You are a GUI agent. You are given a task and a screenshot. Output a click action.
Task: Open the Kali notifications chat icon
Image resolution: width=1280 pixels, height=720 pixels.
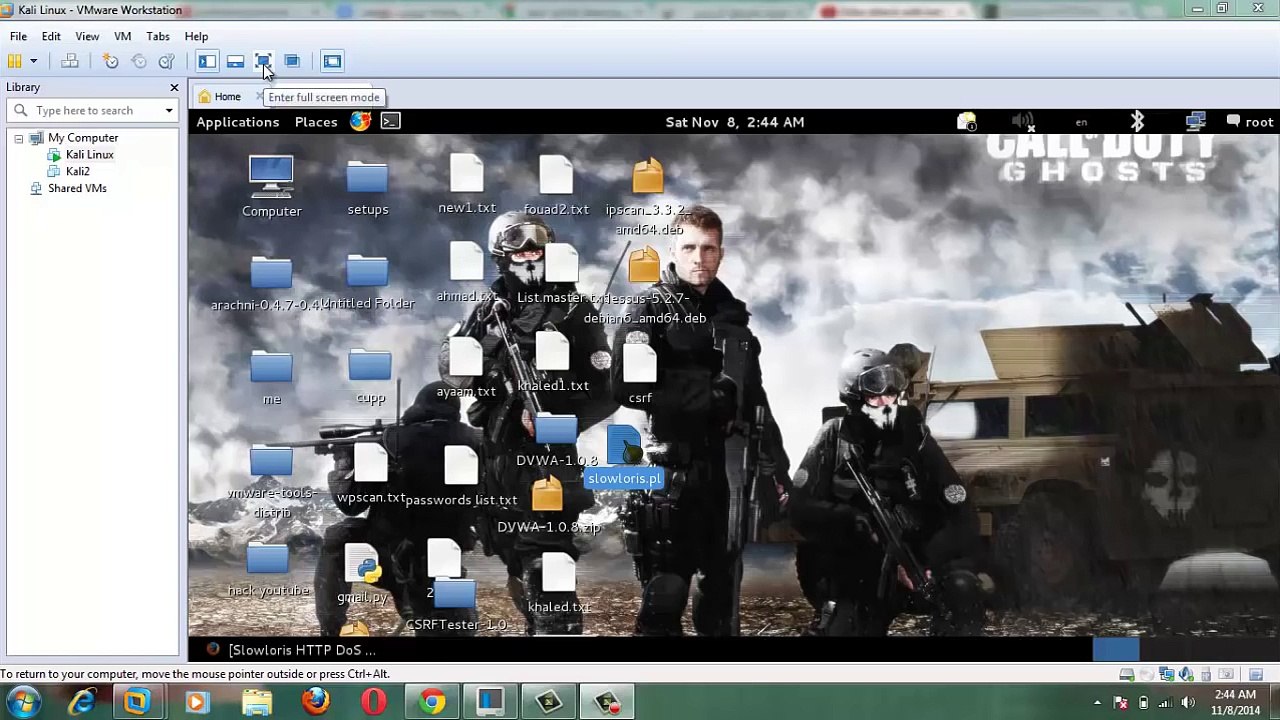966,122
